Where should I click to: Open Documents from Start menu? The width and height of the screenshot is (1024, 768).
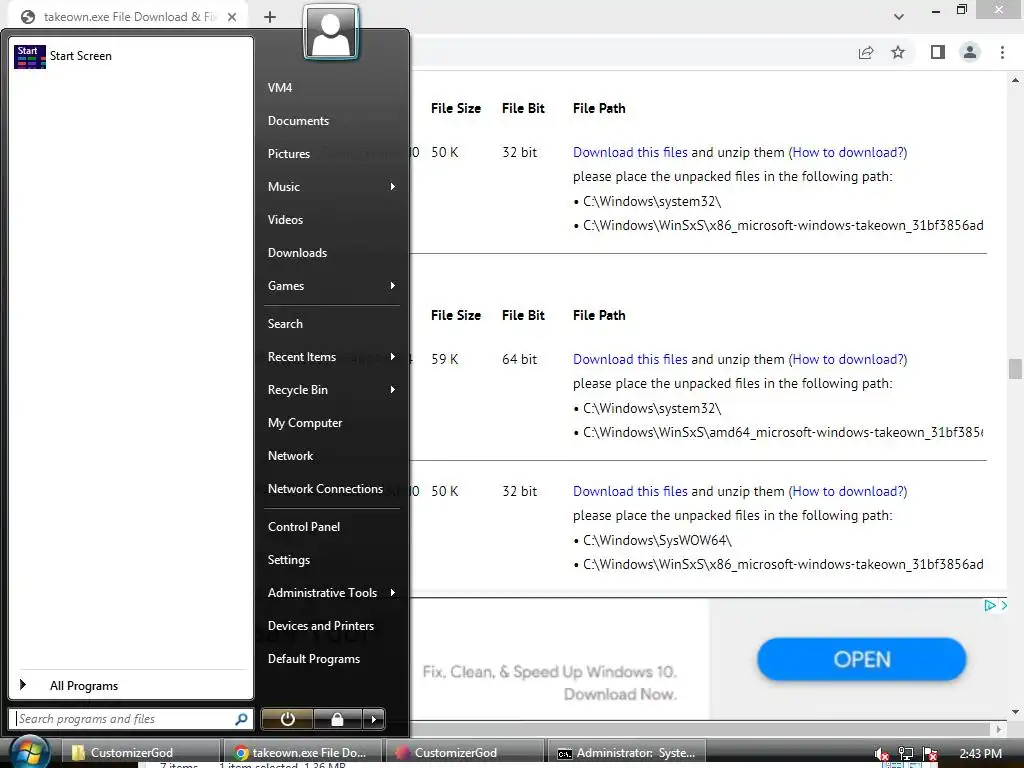pyautogui.click(x=298, y=121)
